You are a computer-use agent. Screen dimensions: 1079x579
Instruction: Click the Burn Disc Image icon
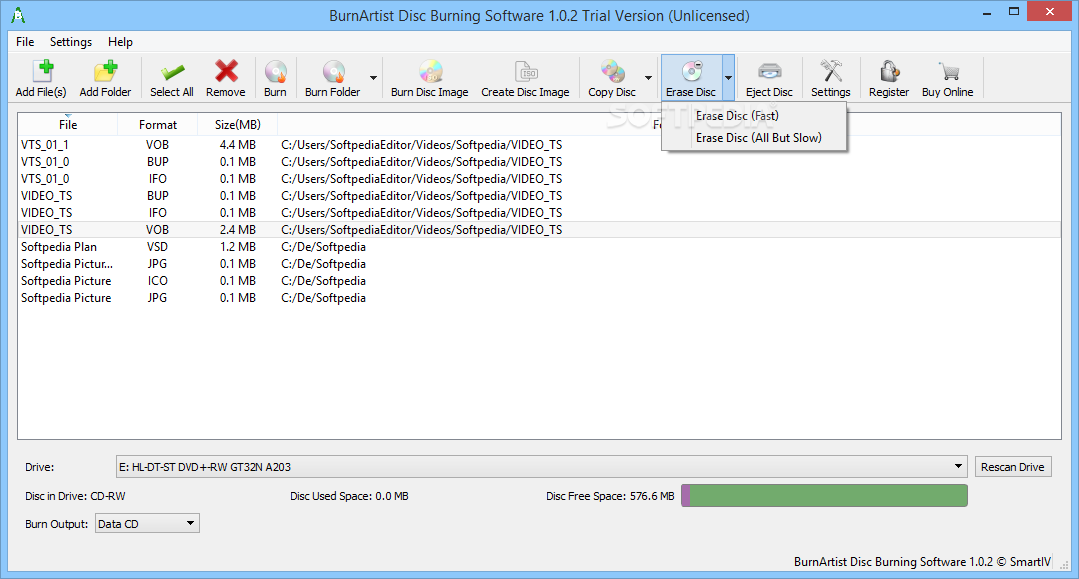(430, 71)
